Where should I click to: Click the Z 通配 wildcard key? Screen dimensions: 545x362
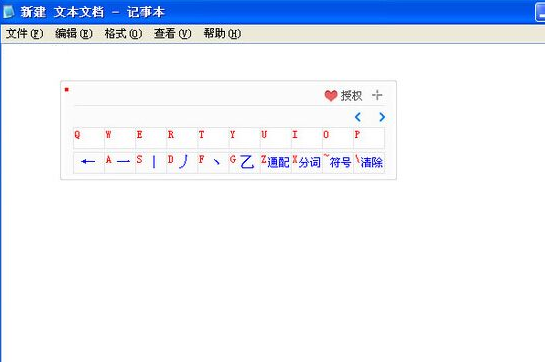276,162
